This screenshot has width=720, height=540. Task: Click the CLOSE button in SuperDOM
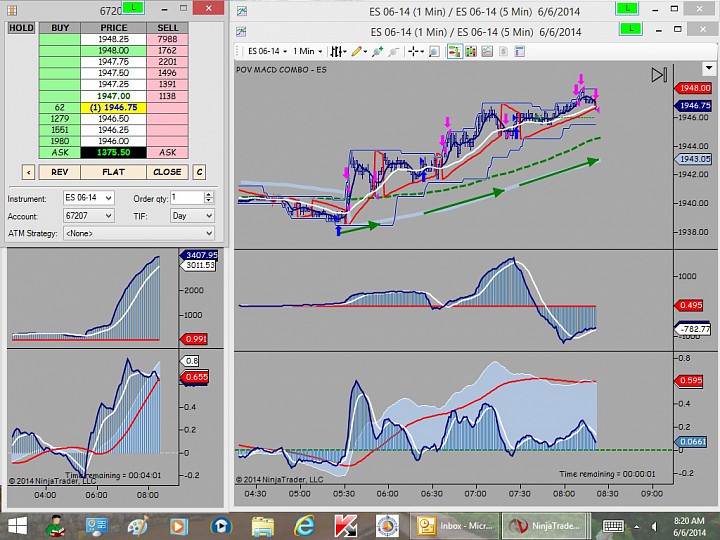tap(167, 172)
